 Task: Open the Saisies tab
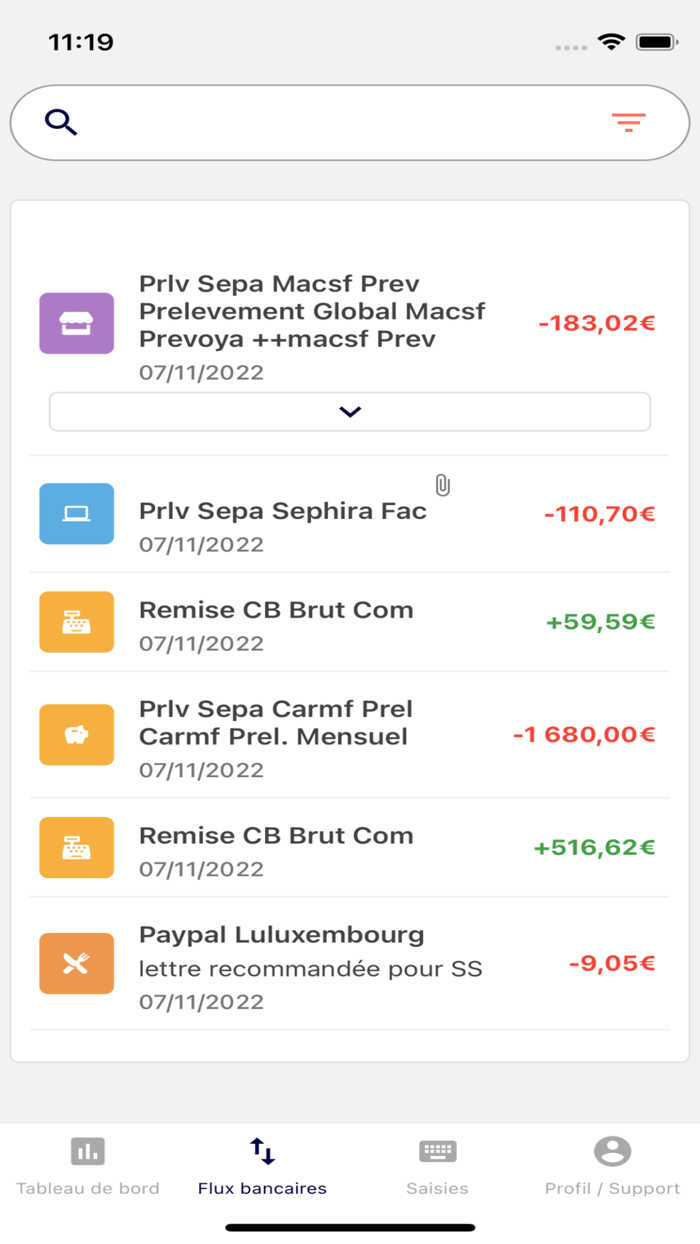(x=437, y=1166)
